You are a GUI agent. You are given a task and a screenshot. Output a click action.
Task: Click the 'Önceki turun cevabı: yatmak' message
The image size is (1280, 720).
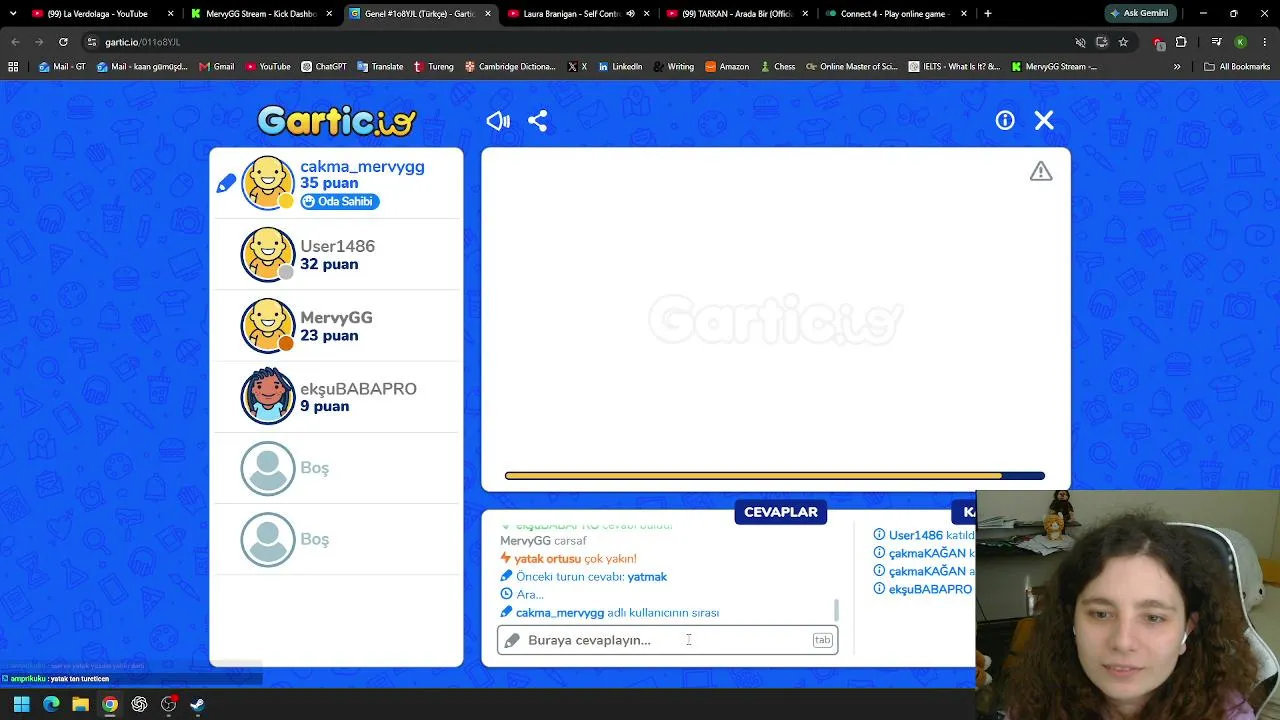tap(584, 577)
